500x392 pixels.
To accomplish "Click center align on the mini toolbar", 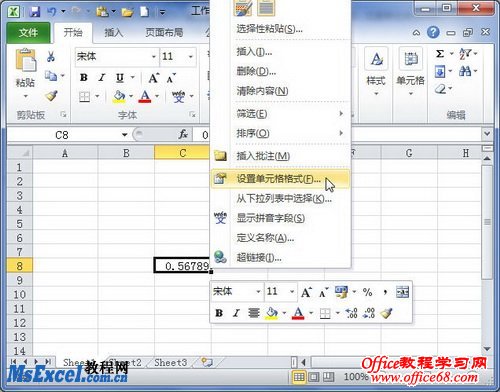I will pyautogui.click(x=254, y=313).
